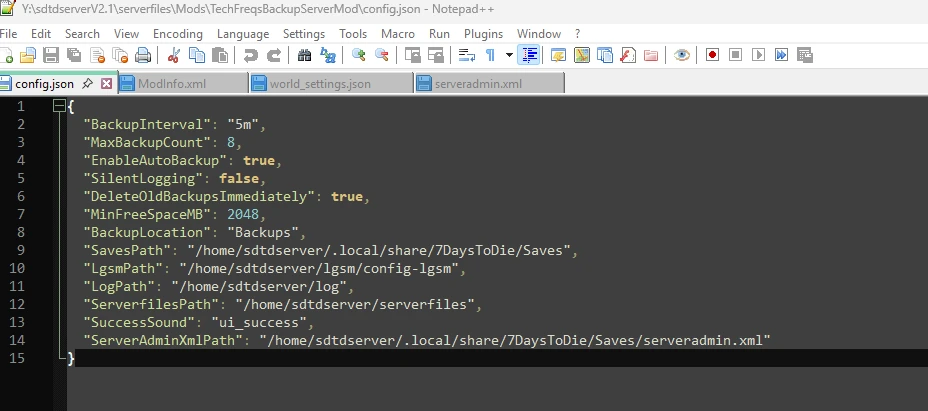Click the false value of SilentLogging
The width and height of the screenshot is (928, 411).
click(239, 178)
